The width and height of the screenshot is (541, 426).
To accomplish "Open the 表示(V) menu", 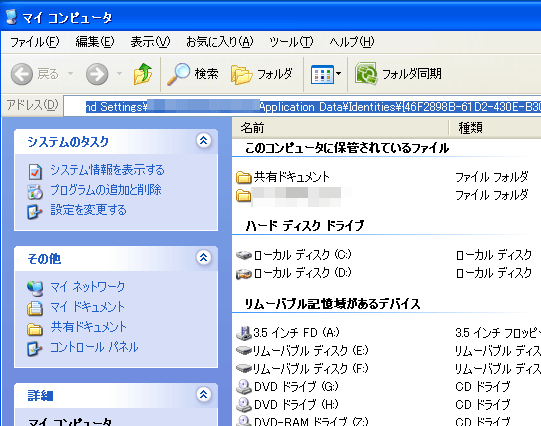I will [150, 42].
